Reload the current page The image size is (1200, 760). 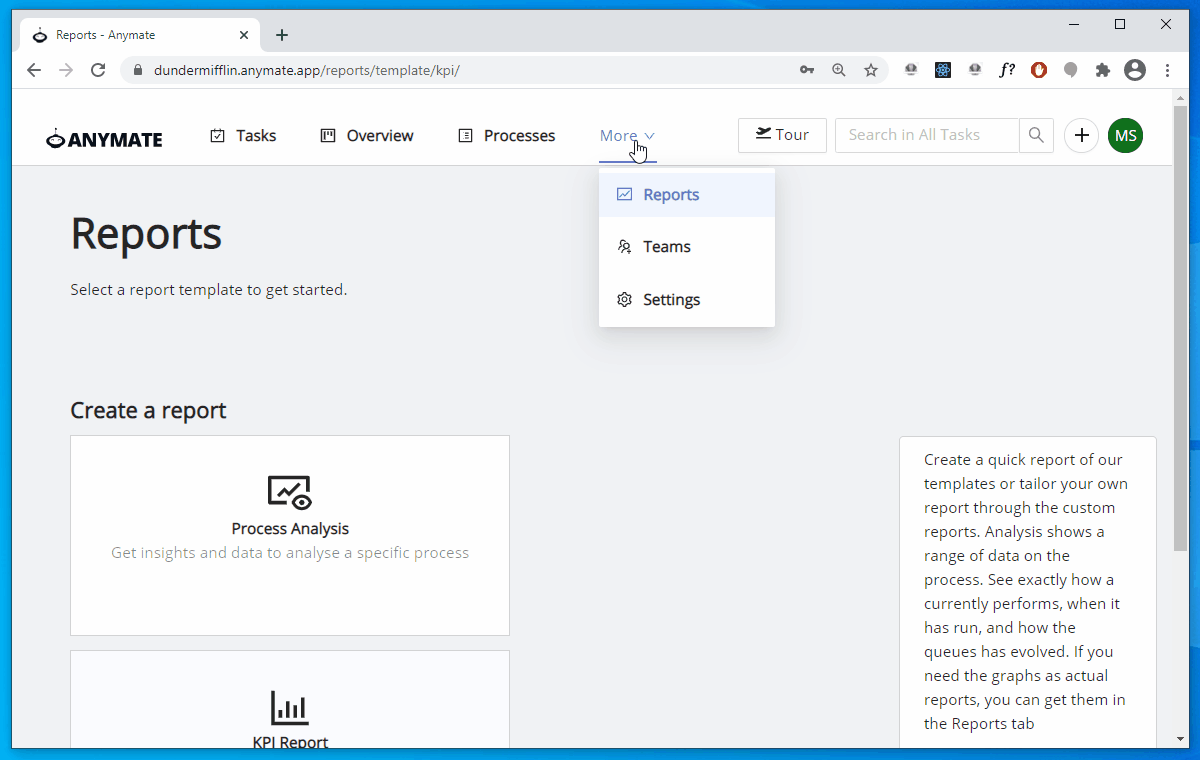98,70
